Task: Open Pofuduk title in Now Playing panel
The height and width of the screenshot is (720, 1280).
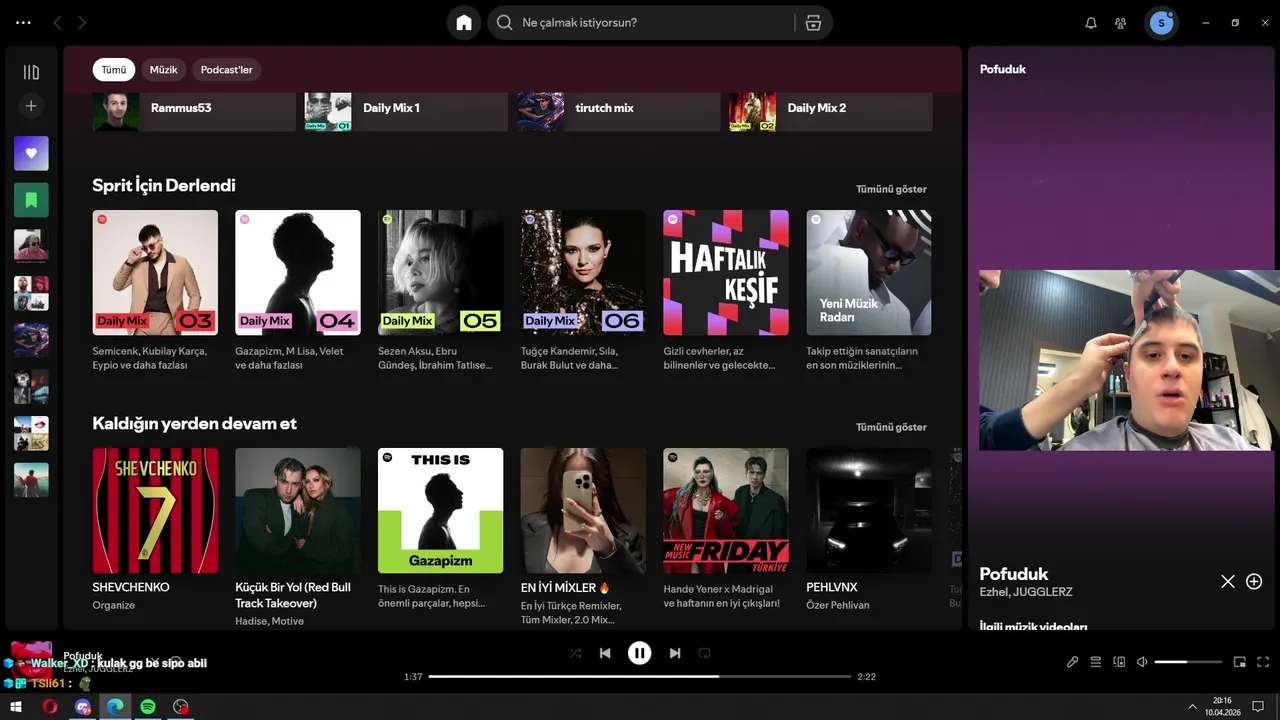Action: coord(1014,574)
